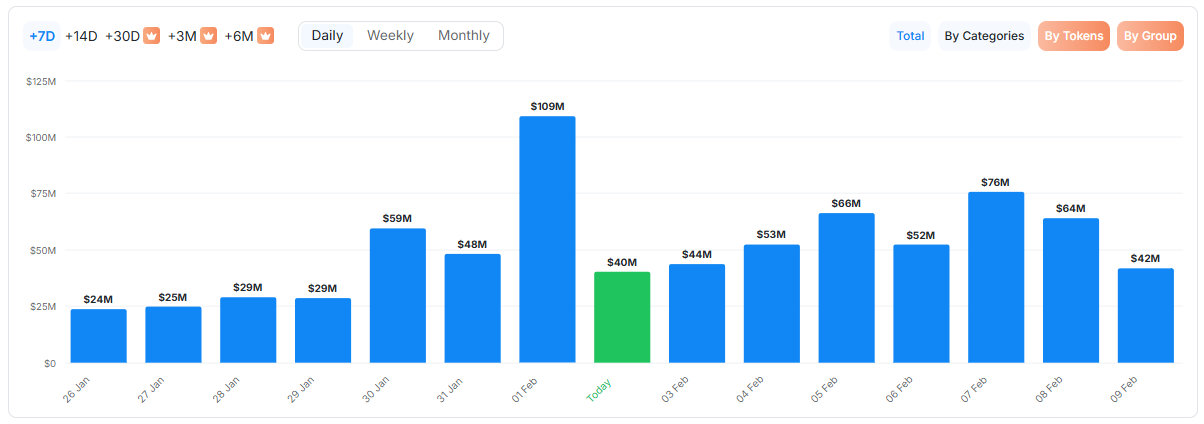Click the $76M bar for 07 Feb
This screenshot has height=424, width=1204.
tap(996, 277)
